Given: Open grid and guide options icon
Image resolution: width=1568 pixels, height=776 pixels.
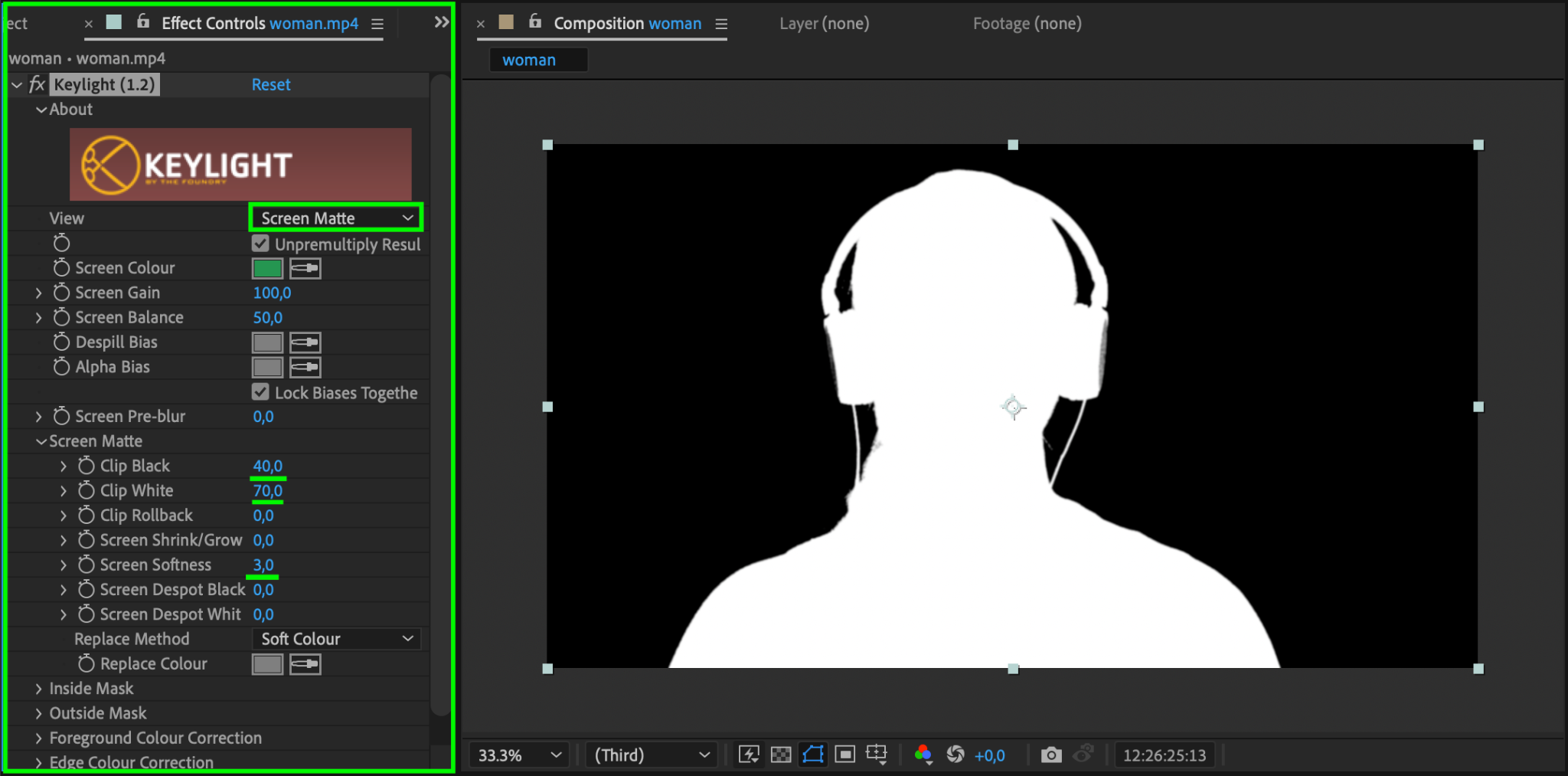Looking at the screenshot, I should tap(877, 755).
